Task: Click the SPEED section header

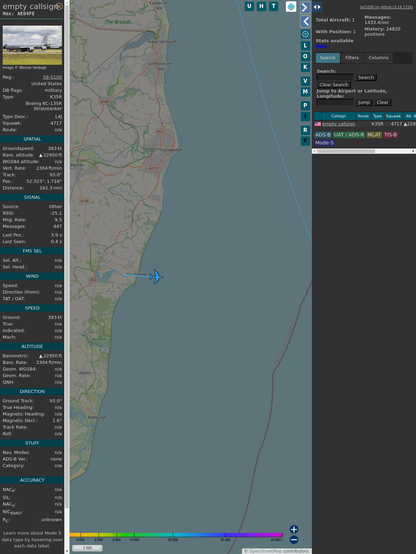Action: coord(32,308)
